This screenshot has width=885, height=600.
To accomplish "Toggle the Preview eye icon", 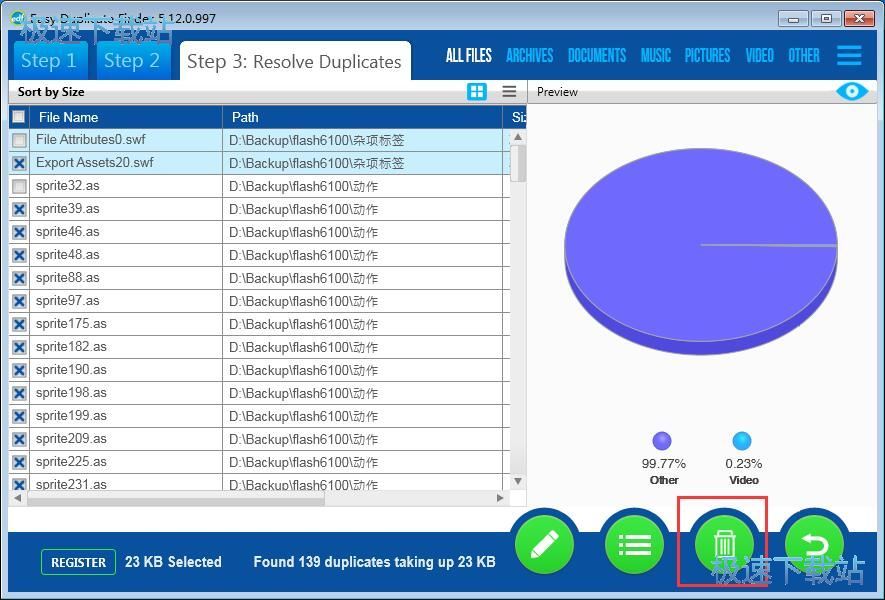I will [852, 91].
